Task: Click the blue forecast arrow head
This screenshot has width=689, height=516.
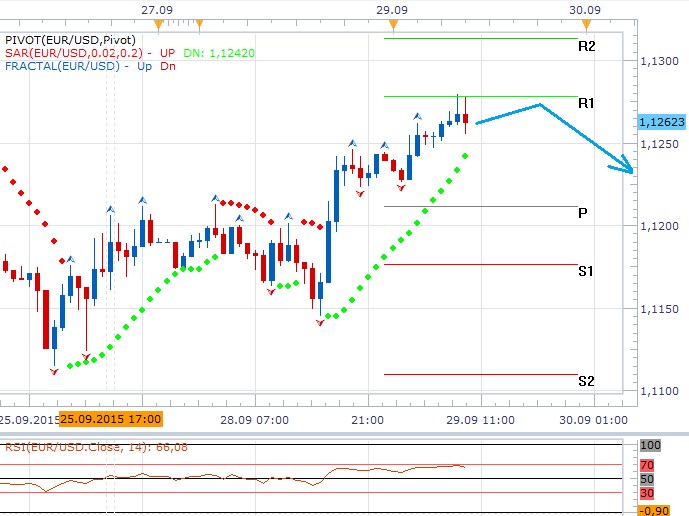Action: pyautogui.click(x=628, y=166)
